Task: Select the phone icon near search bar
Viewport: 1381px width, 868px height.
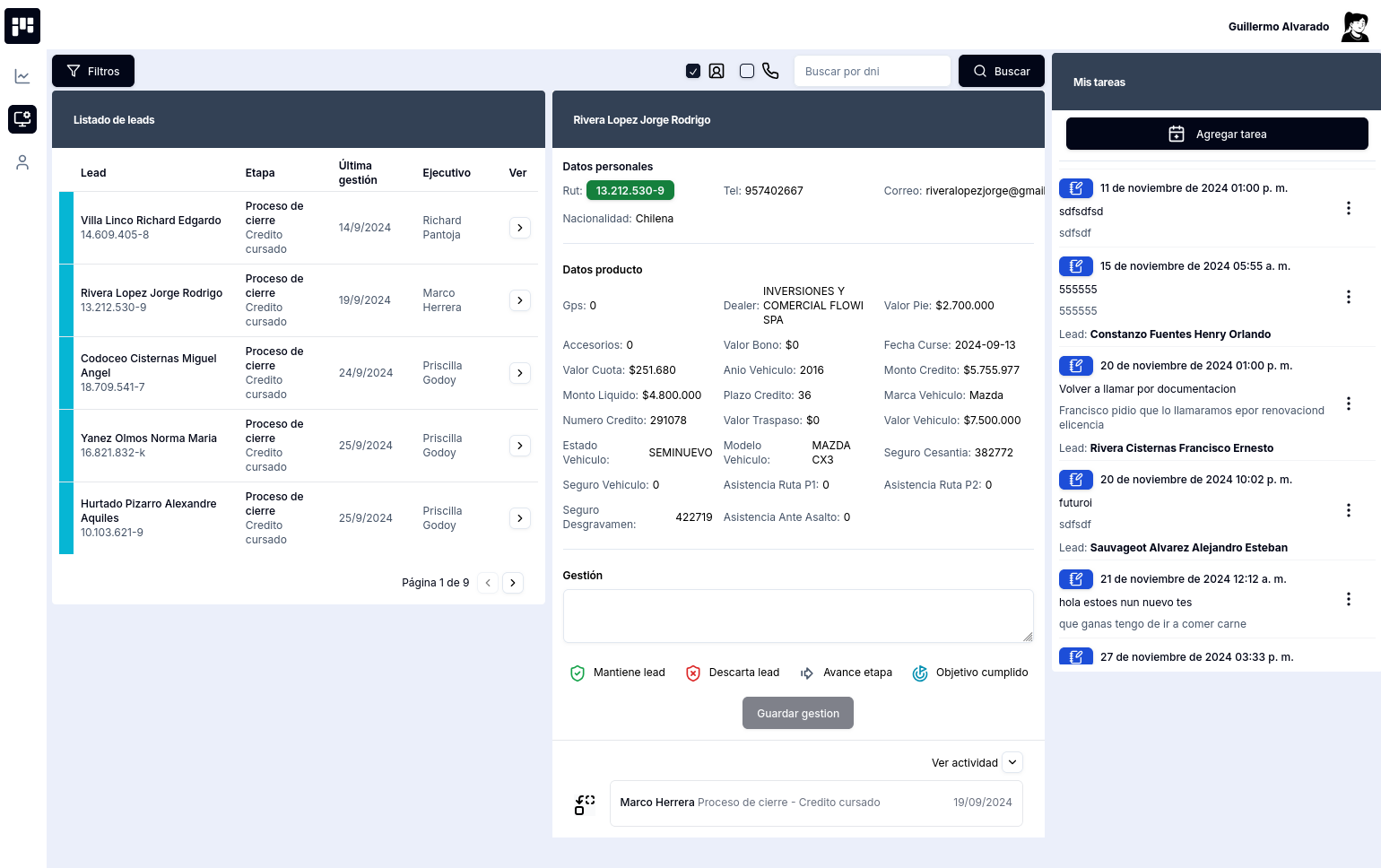Action: click(770, 70)
